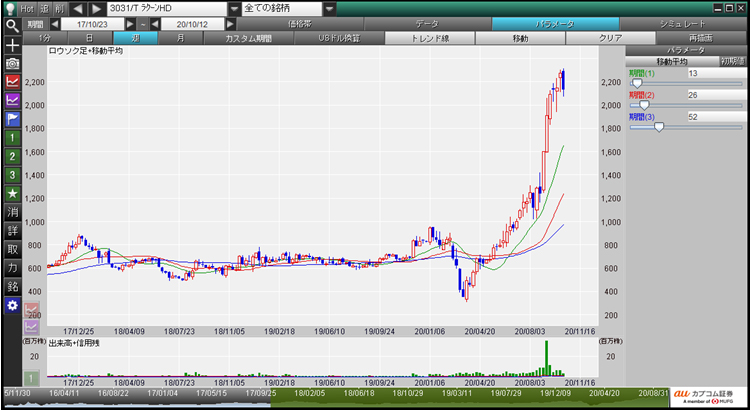Select the 週 (weekly) interval
This screenshot has width=750, height=410.
pyautogui.click(x=135, y=38)
